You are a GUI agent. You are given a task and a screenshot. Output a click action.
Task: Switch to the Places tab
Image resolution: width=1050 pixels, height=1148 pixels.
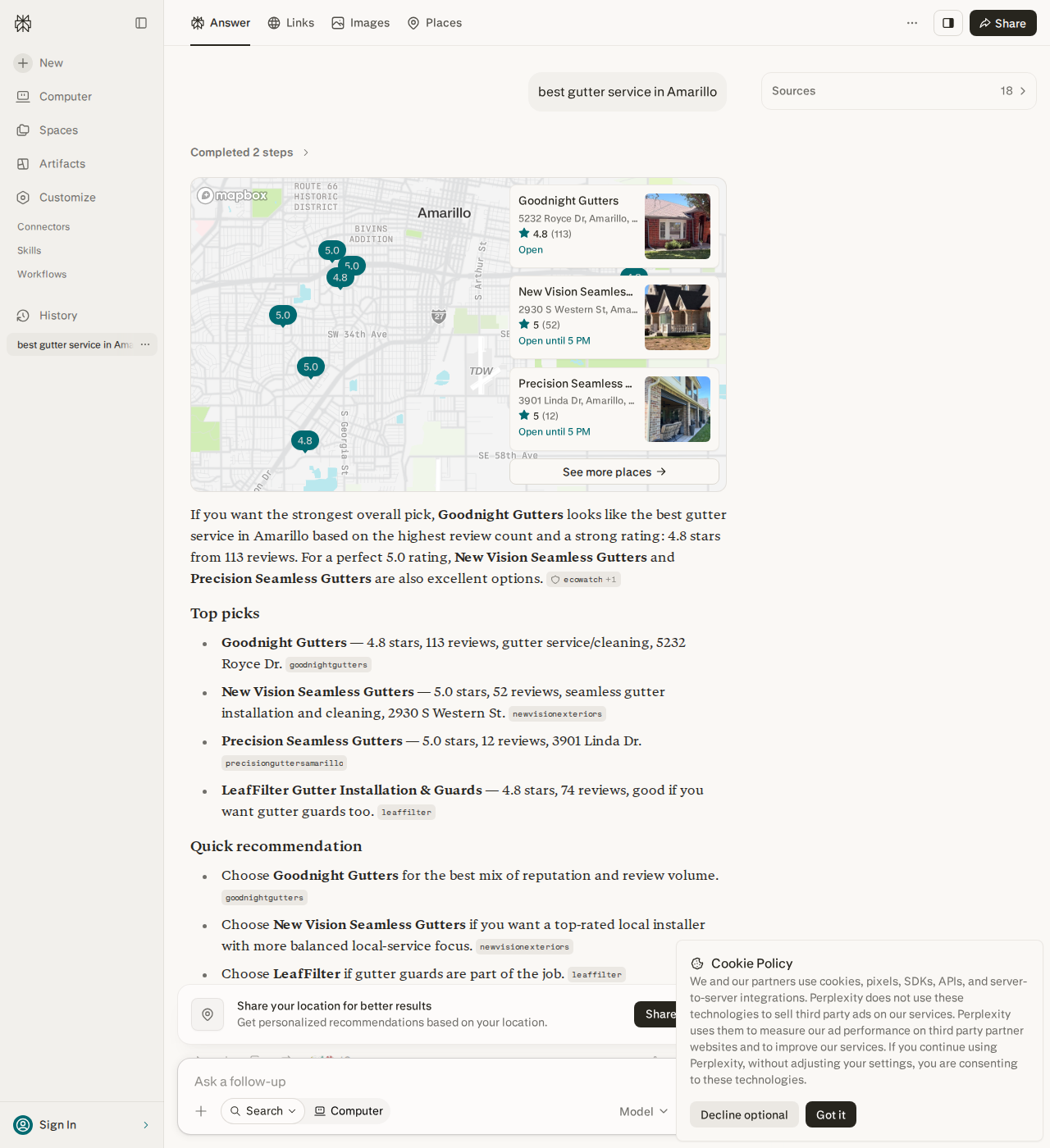coord(435,23)
